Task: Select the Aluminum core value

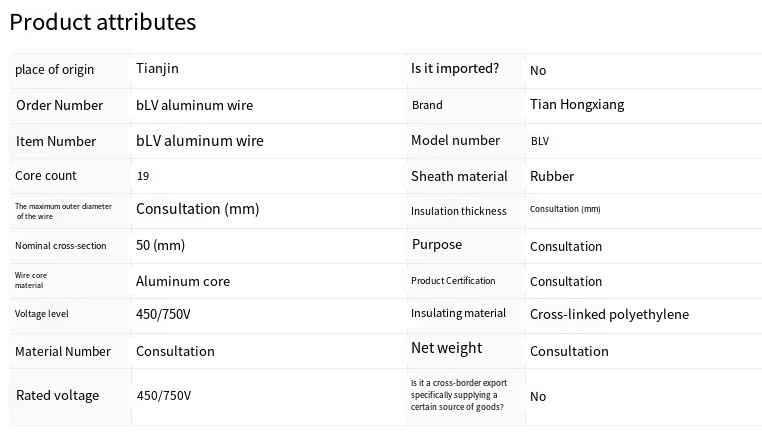Action: pyautogui.click(x=183, y=281)
